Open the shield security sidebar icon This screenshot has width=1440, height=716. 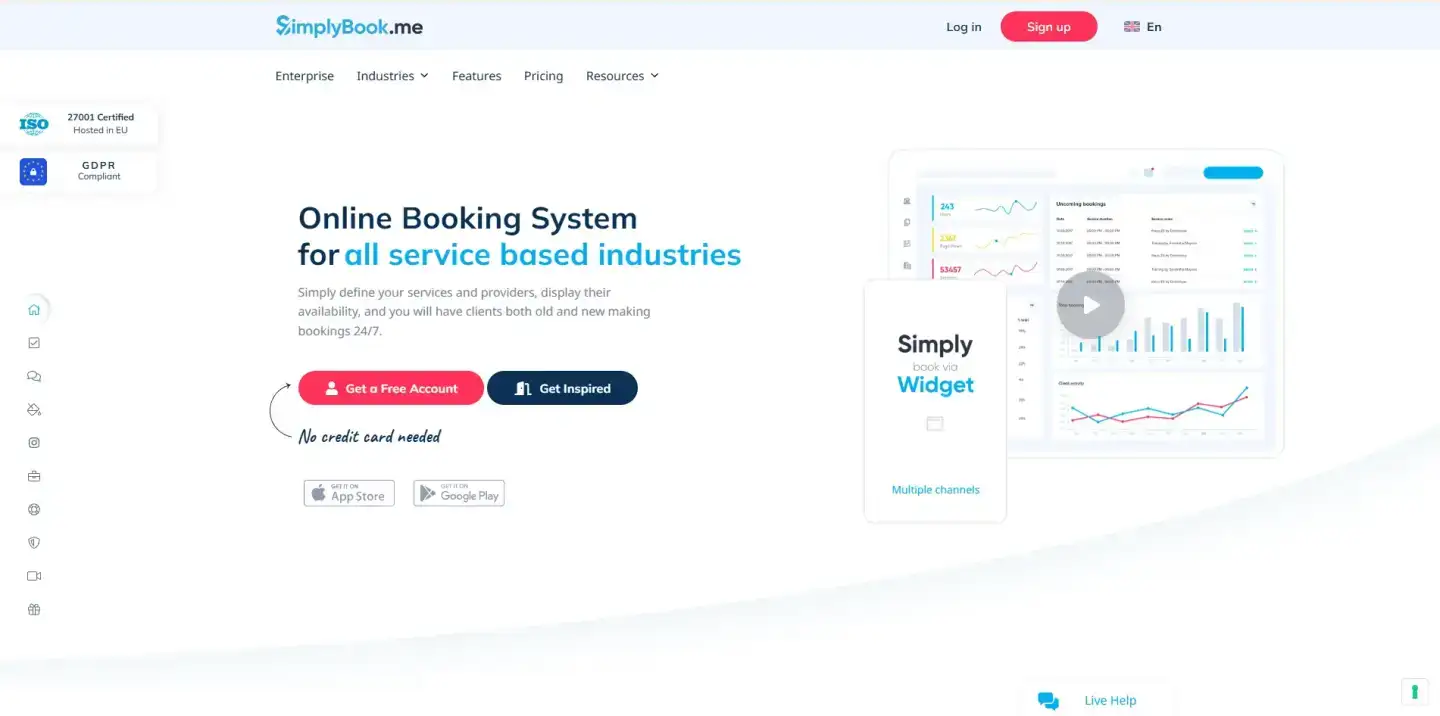tap(34, 543)
